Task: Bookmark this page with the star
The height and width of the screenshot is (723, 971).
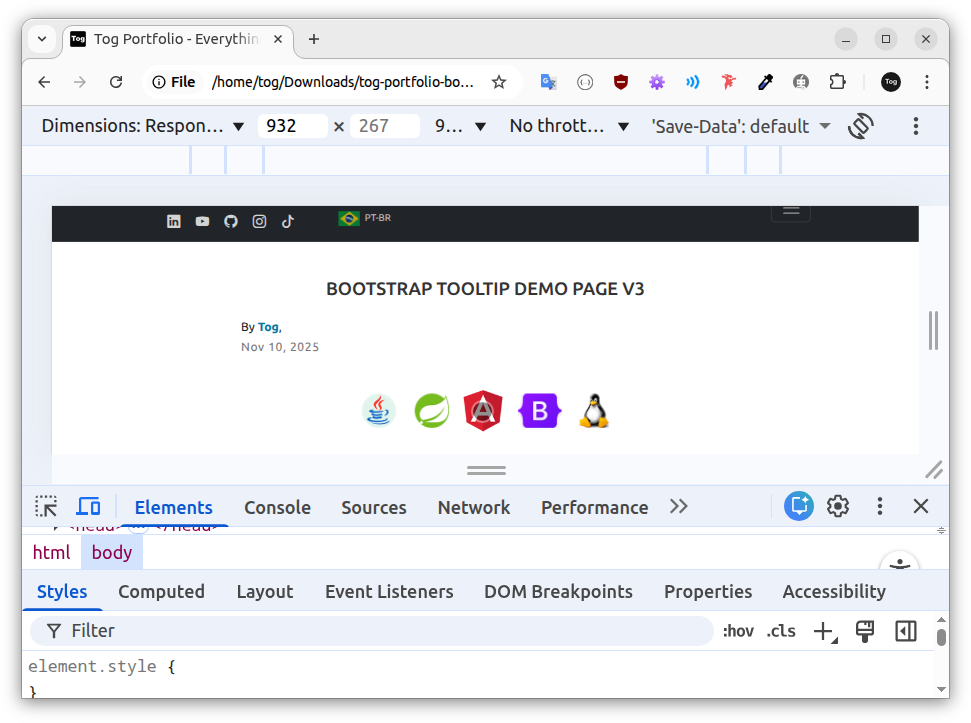Action: tap(499, 82)
